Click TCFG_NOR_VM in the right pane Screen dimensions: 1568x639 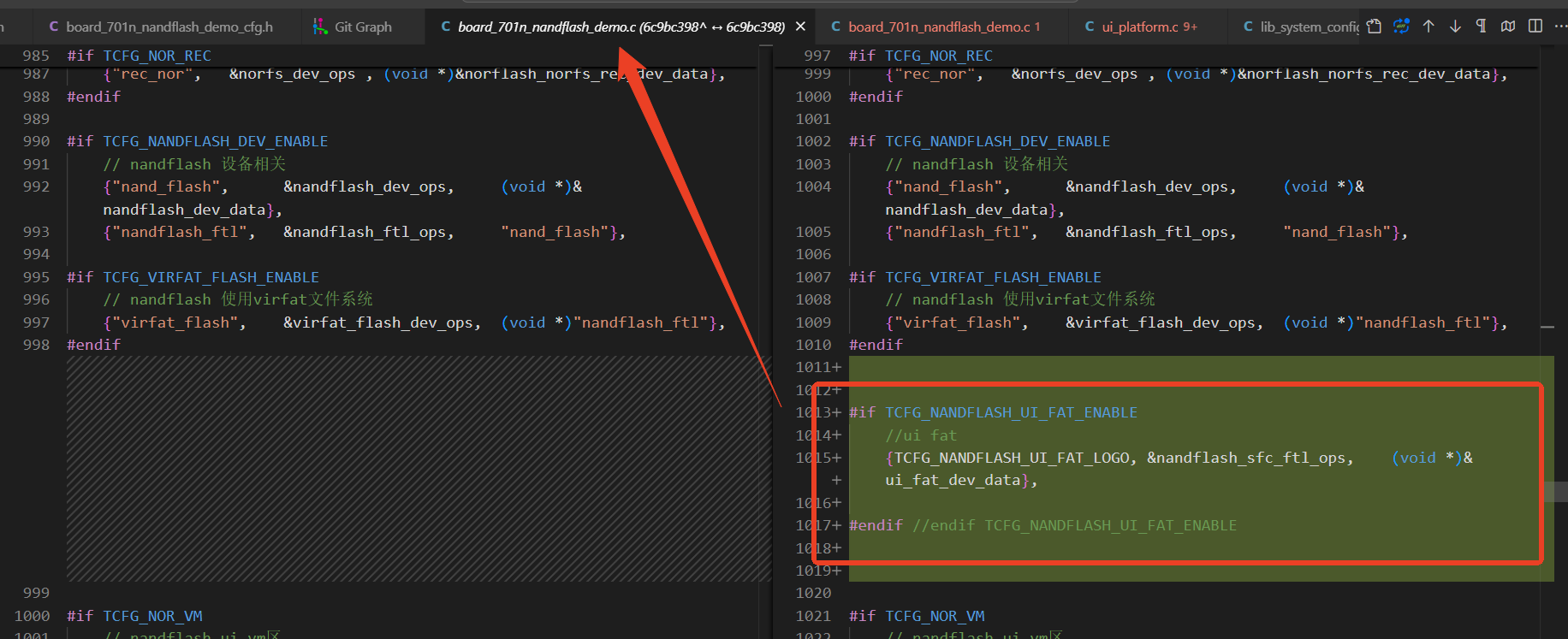click(935, 616)
